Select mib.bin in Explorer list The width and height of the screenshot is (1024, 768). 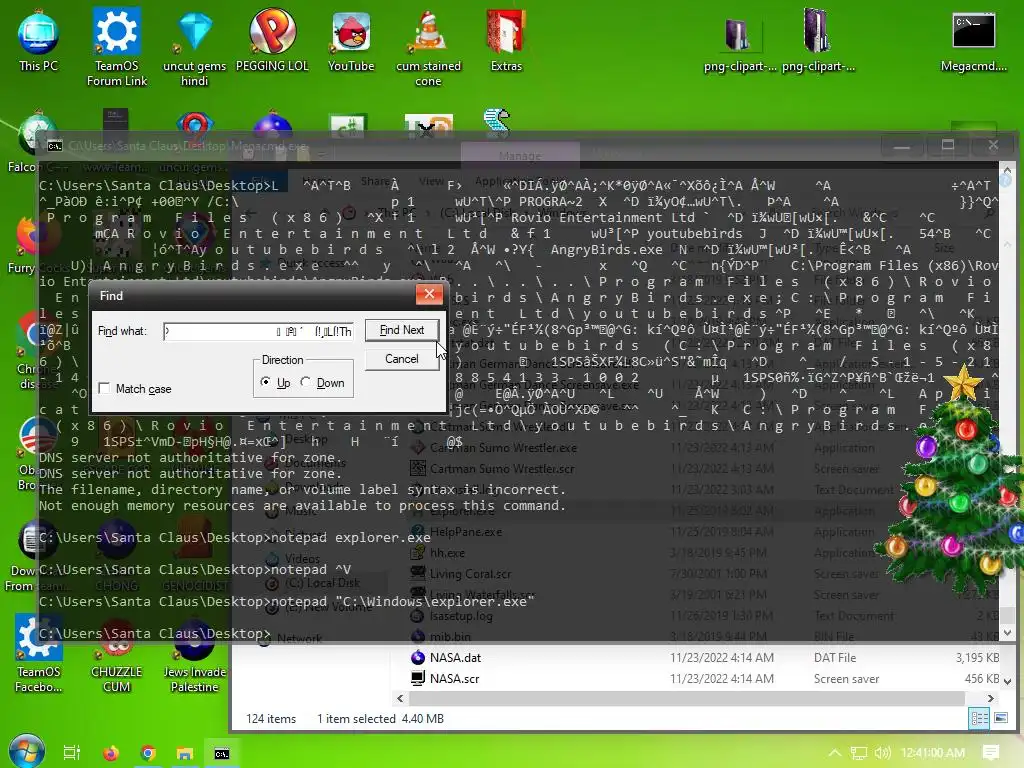450,637
